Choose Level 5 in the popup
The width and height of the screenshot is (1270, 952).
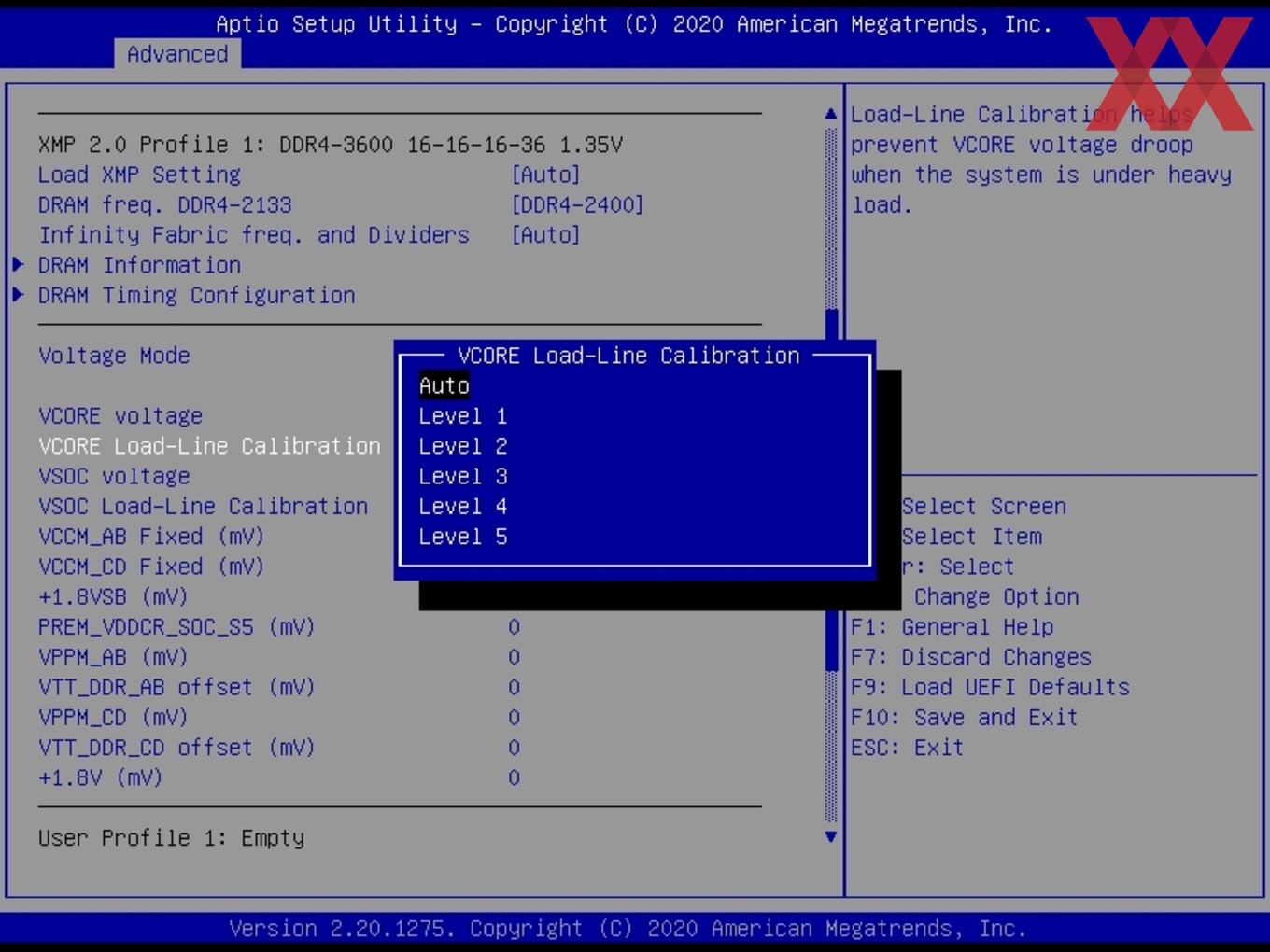(x=463, y=537)
